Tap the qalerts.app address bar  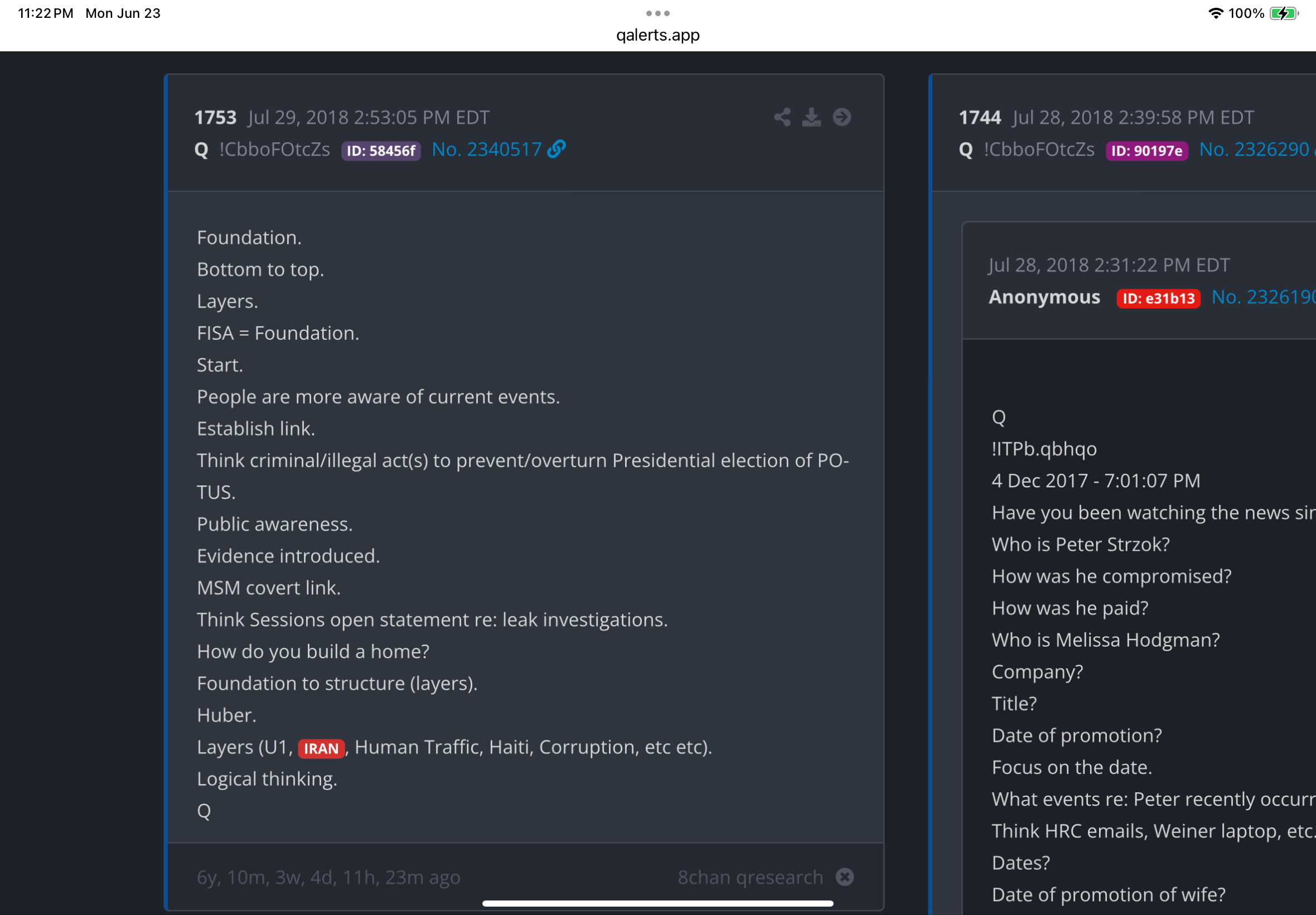tap(657, 35)
